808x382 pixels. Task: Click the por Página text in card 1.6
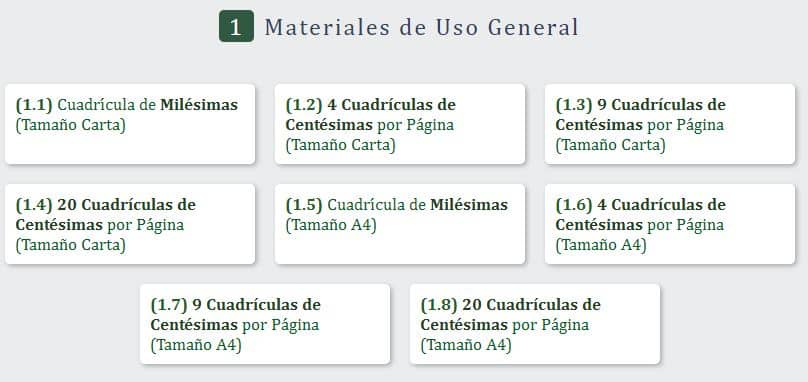click(x=685, y=225)
